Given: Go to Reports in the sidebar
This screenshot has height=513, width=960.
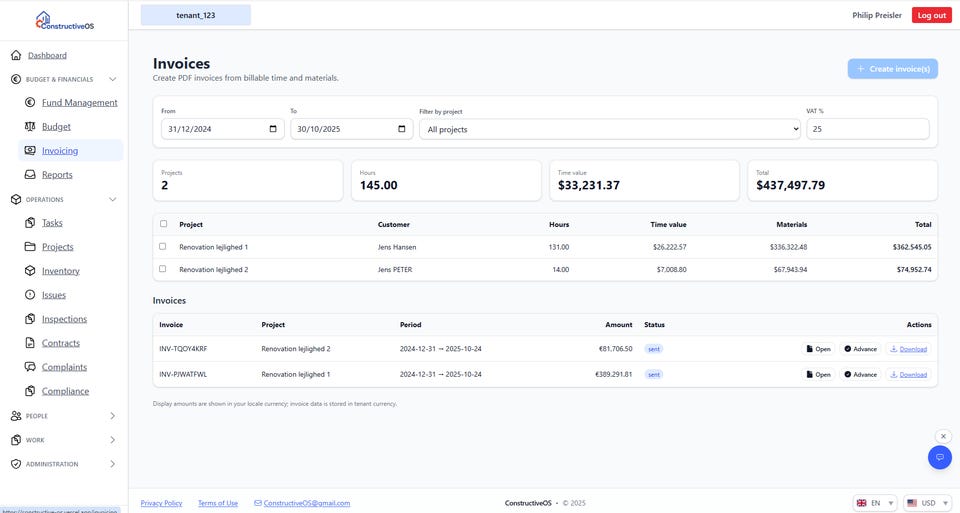Looking at the screenshot, I should point(57,175).
